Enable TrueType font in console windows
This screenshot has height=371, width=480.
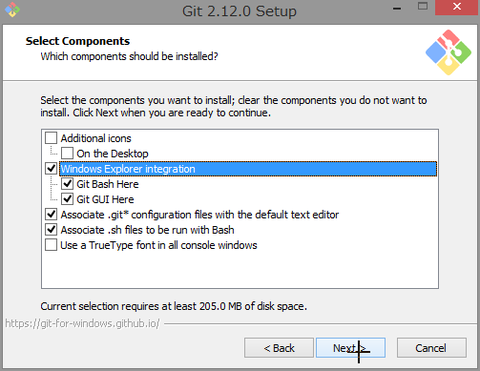pyautogui.click(x=51, y=245)
